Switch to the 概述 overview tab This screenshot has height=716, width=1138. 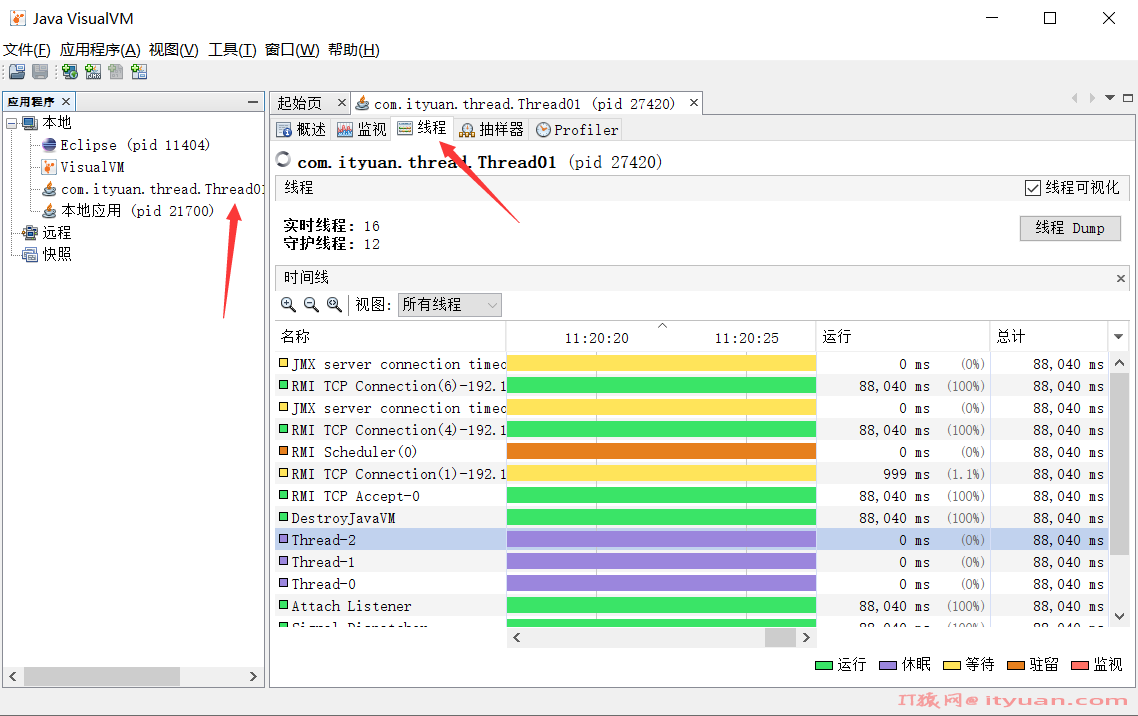[x=302, y=129]
